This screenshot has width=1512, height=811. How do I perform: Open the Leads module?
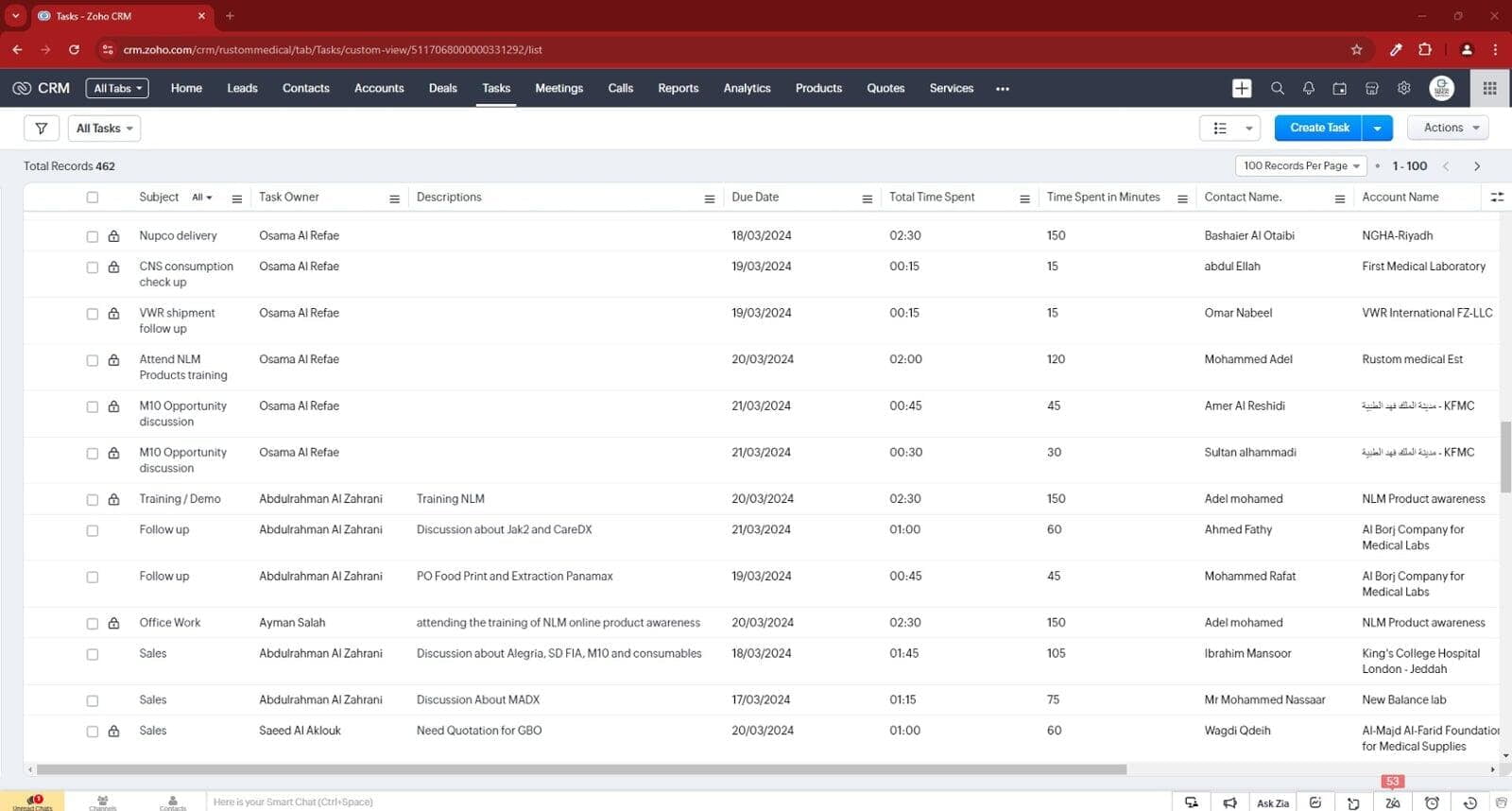[242, 88]
